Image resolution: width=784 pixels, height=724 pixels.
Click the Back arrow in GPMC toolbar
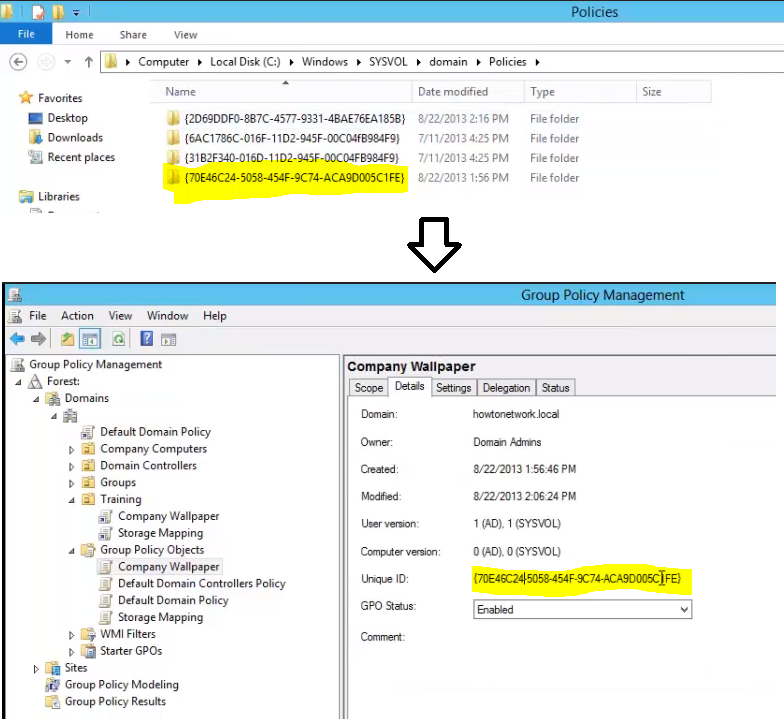click(x=17, y=339)
